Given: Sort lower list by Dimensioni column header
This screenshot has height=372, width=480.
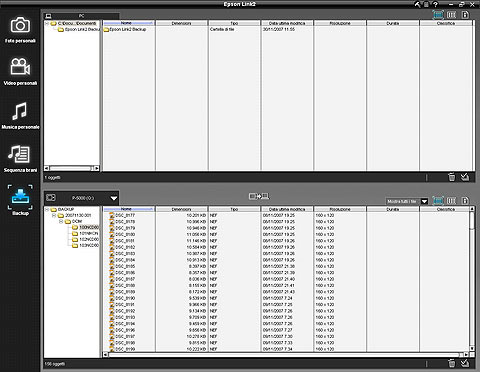Looking at the screenshot, I should click(x=182, y=209).
